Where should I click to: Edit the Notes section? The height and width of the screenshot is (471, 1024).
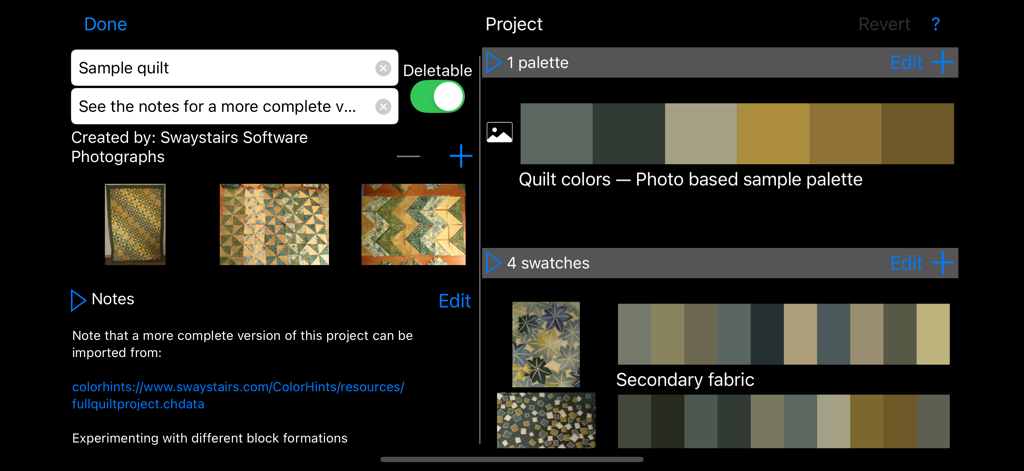coord(455,300)
